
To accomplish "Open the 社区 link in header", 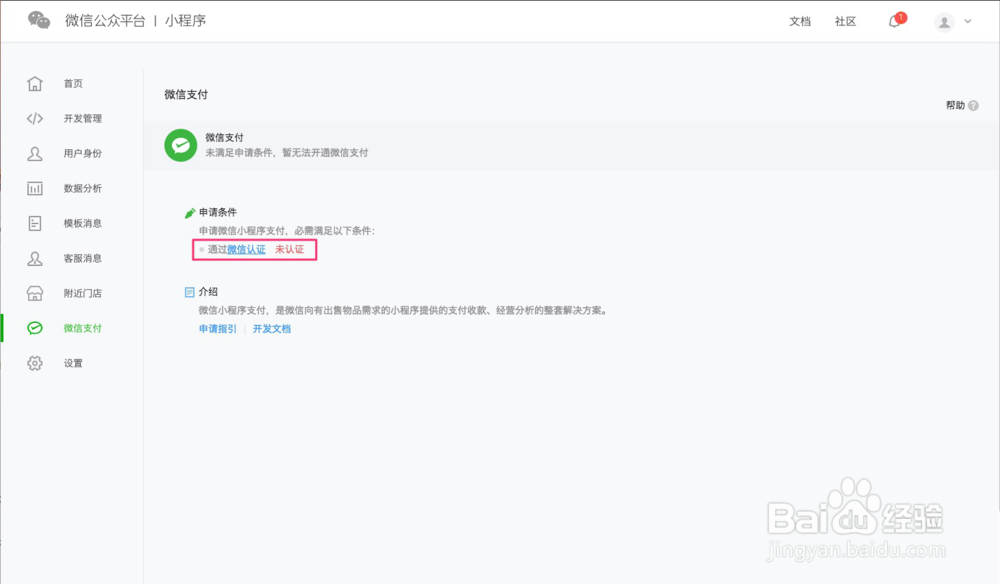I will (845, 22).
